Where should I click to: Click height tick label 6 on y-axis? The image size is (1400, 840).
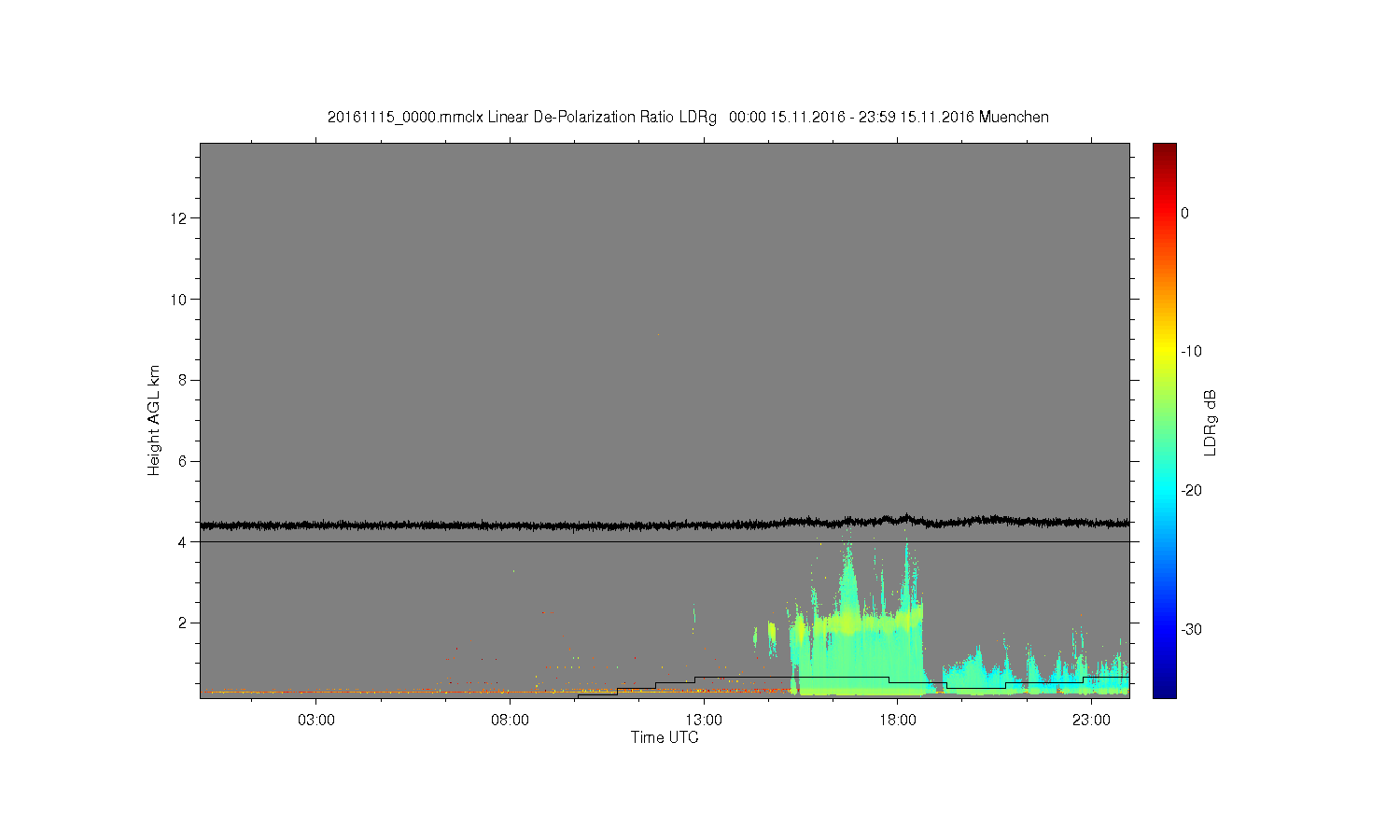coord(183,461)
